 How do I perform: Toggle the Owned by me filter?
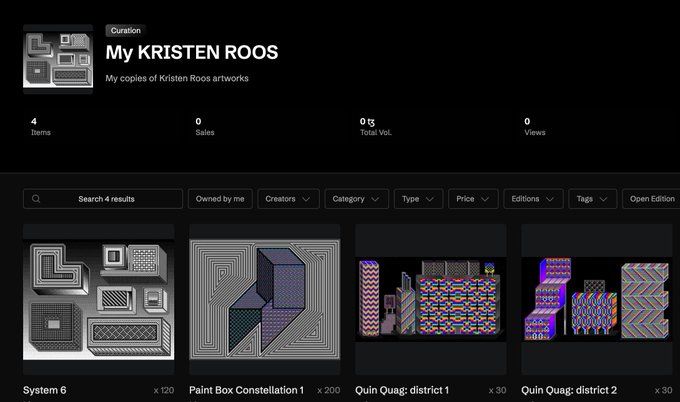pyautogui.click(x=220, y=199)
